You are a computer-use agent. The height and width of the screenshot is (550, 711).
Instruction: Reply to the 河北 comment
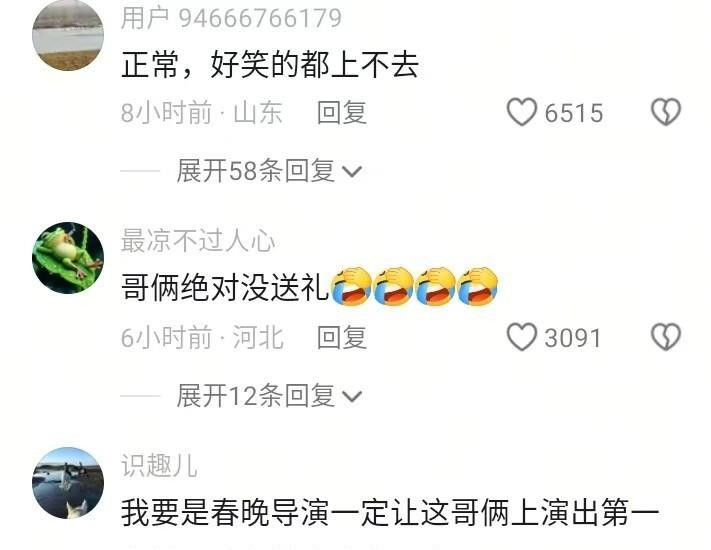pyautogui.click(x=342, y=337)
